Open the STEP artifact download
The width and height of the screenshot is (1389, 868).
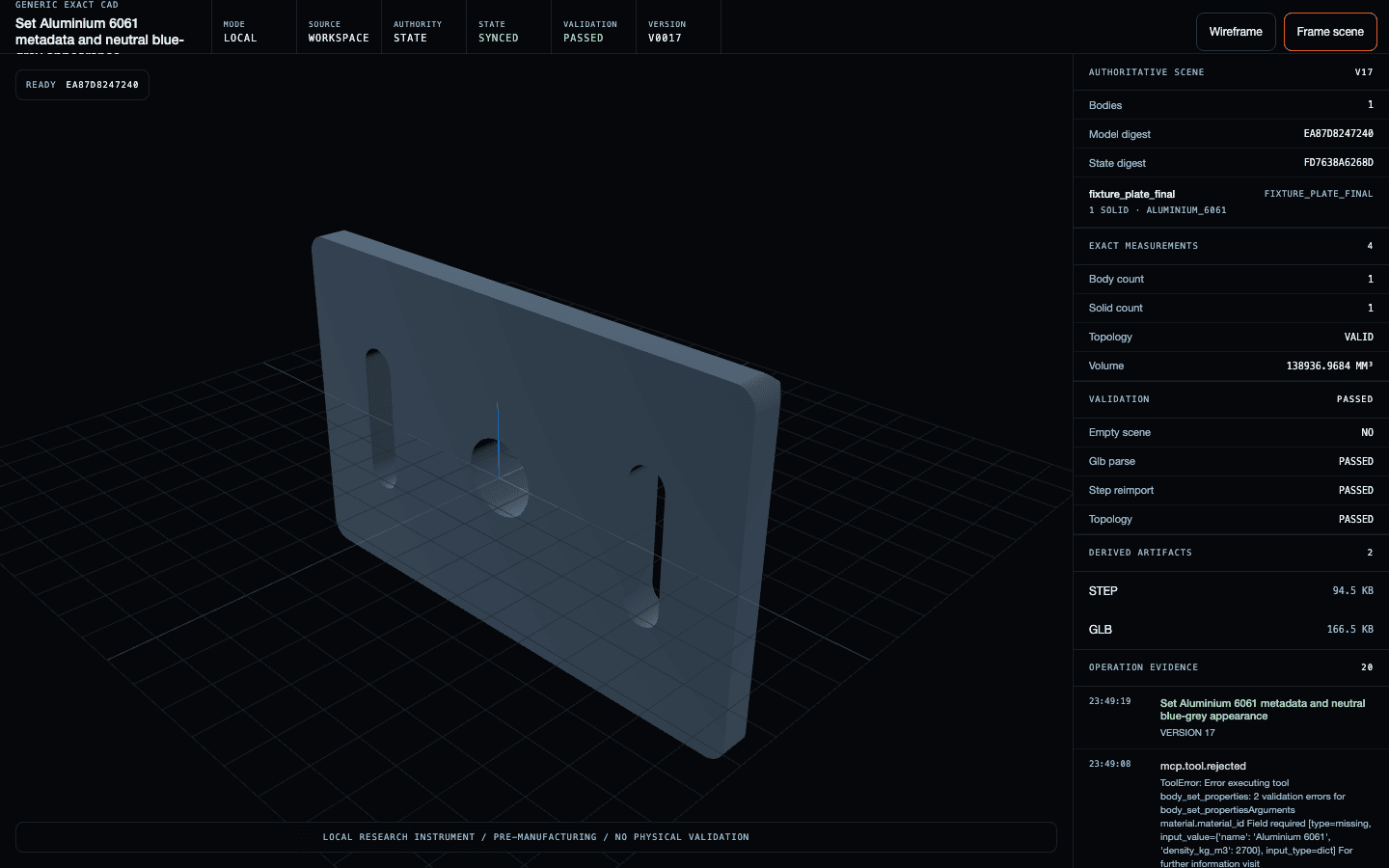click(x=1231, y=591)
